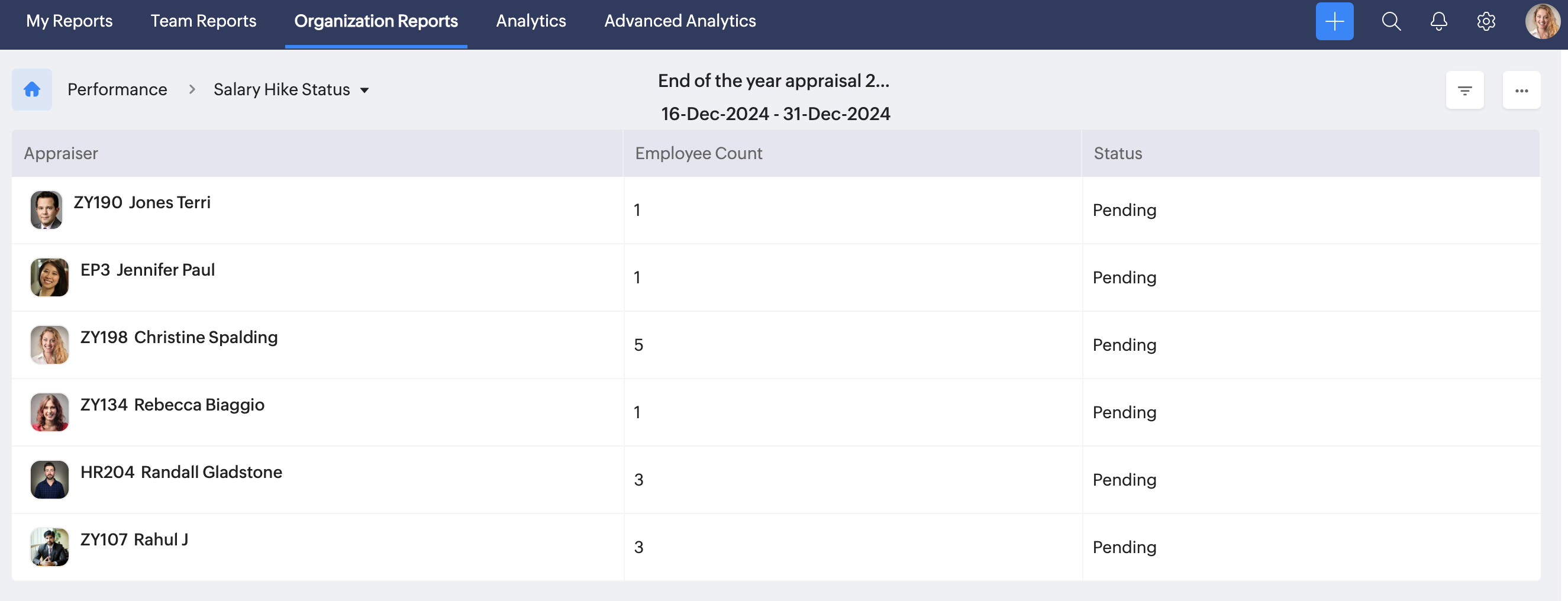Open the search magnifier icon

1391,21
